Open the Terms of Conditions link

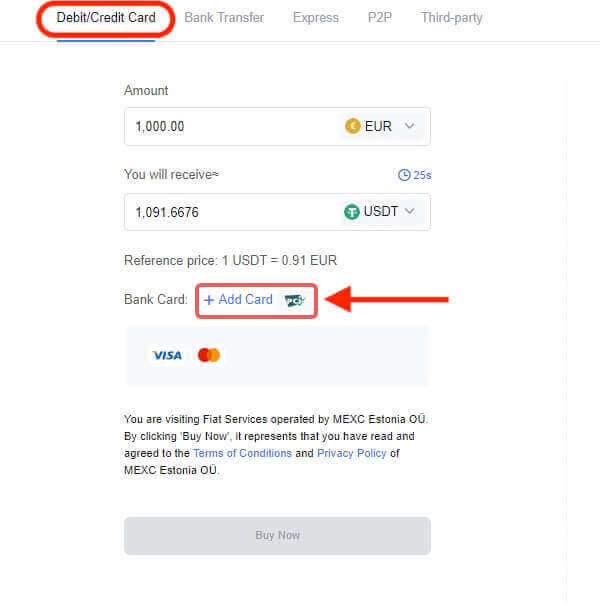coord(242,453)
